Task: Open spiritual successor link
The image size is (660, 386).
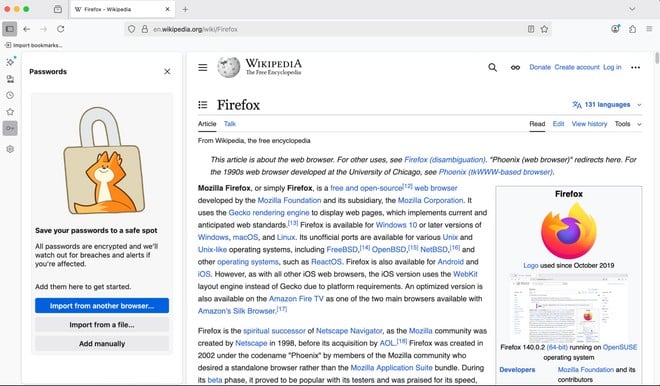Action: 274,331
